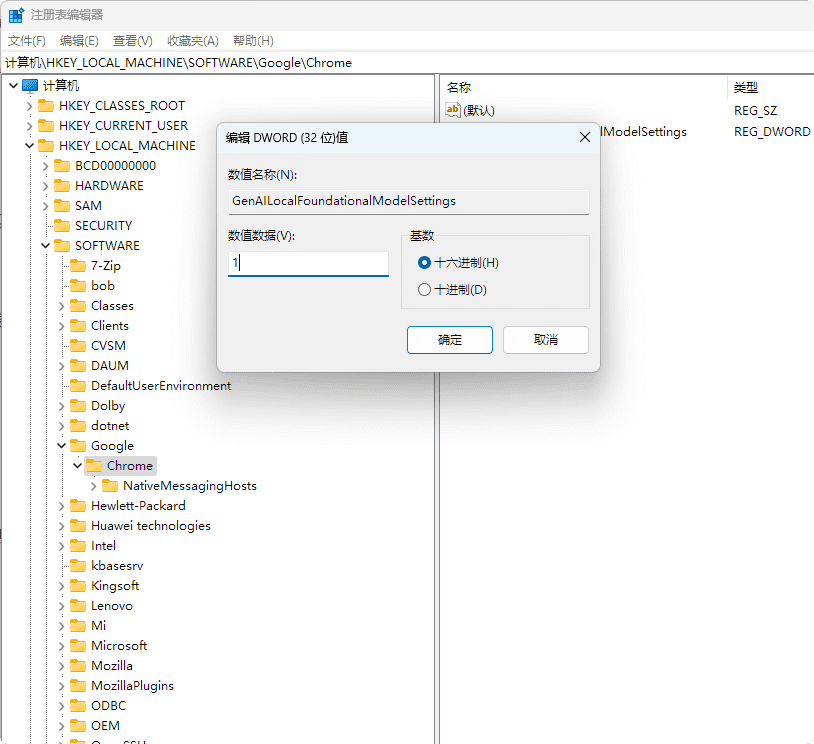The image size is (814, 744).
Task: Click the HKEY_LOCAL_MACHINE folder icon
Action: 46,146
